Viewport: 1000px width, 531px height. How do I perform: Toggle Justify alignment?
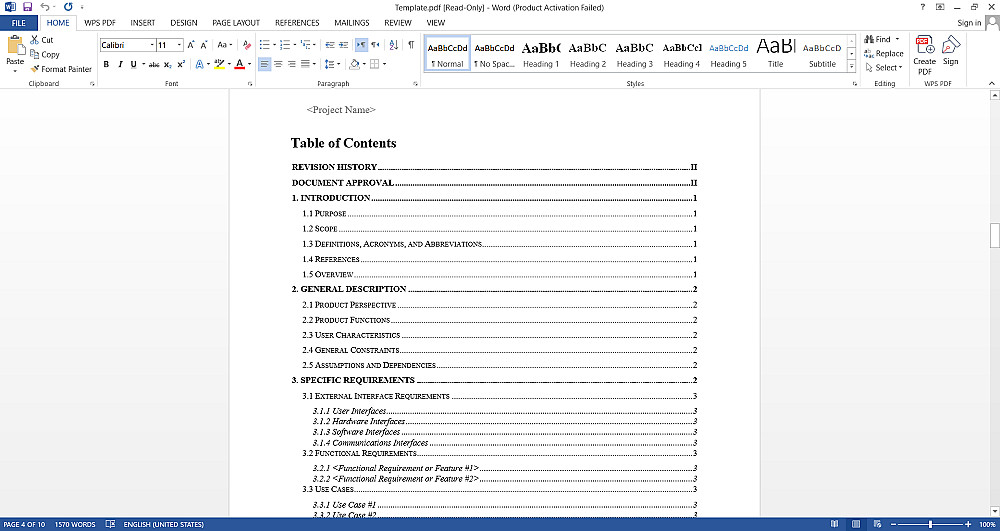(x=305, y=64)
